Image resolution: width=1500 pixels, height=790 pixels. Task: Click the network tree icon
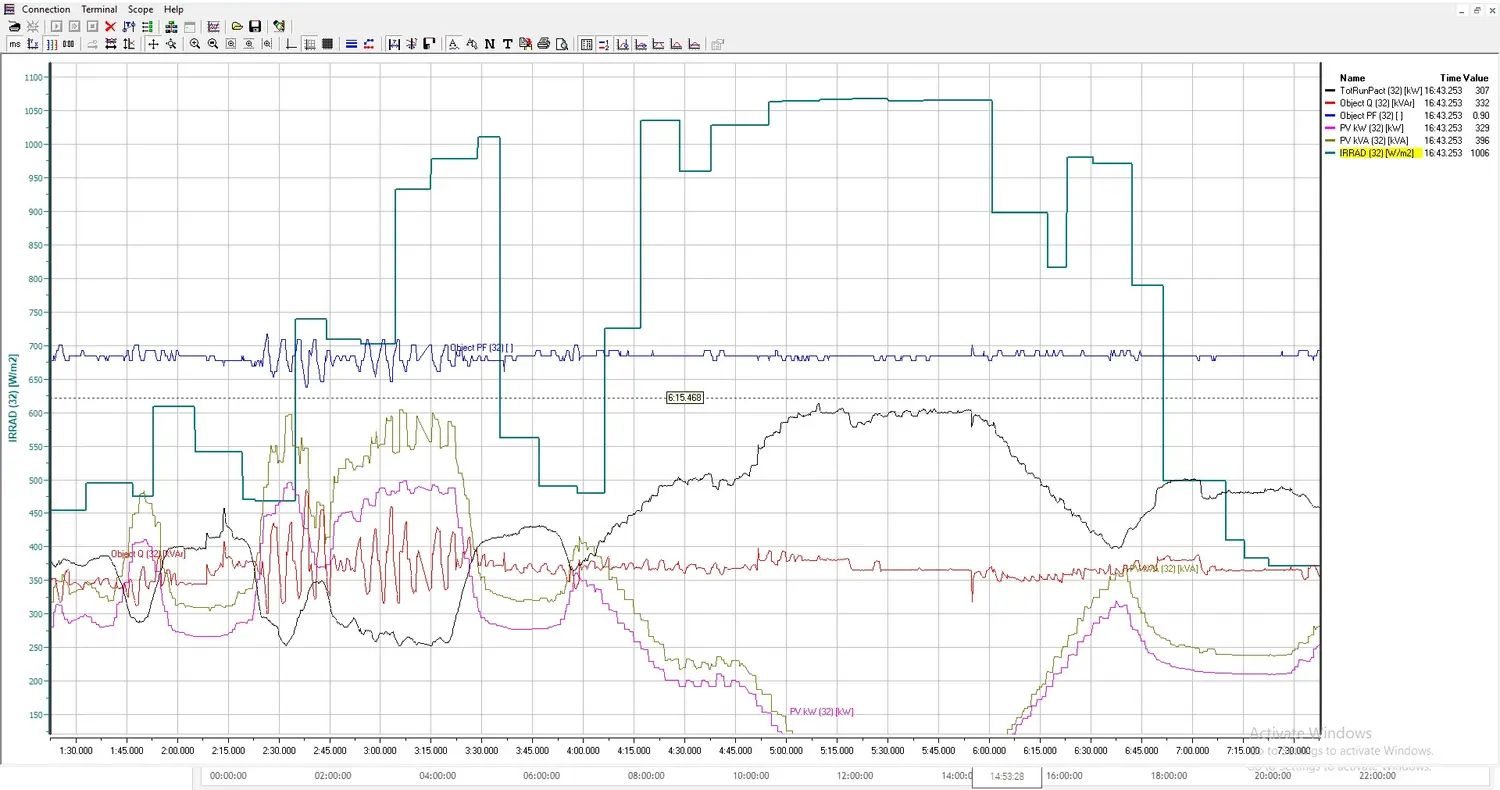point(171,26)
